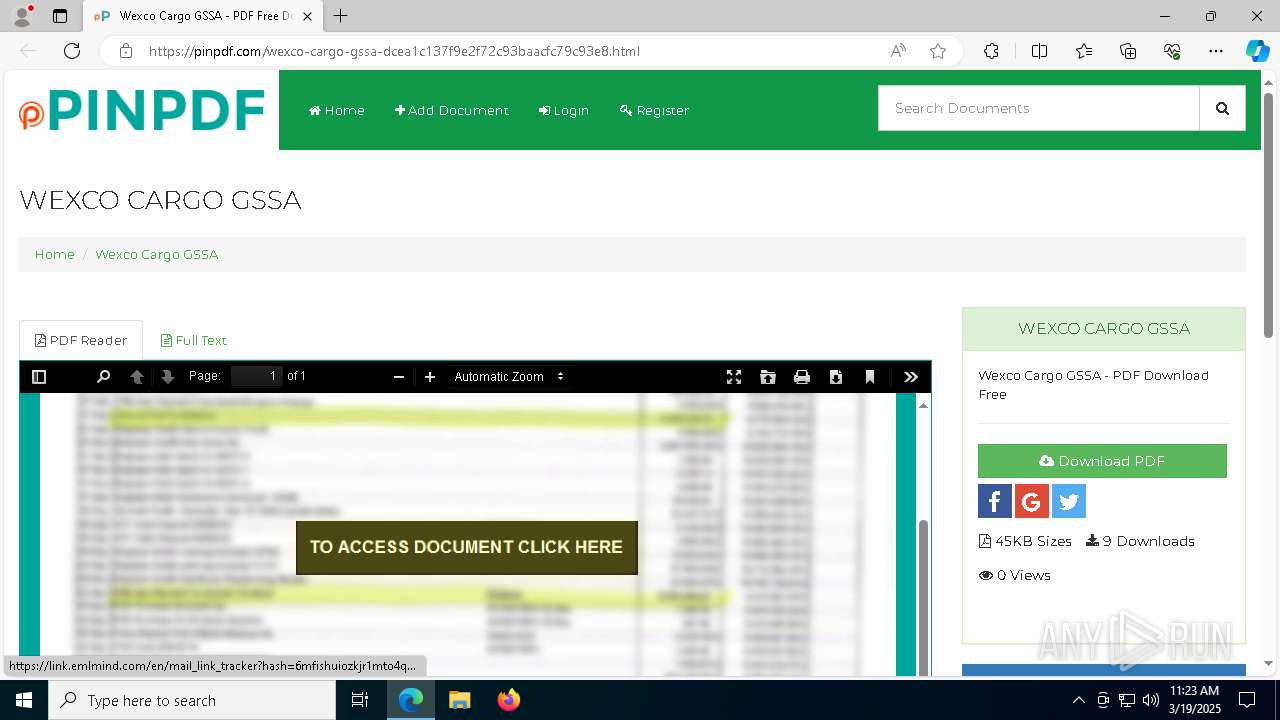This screenshot has width=1280, height=720.
Task: Open the Home navigation menu item
Action: pos(337,110)
